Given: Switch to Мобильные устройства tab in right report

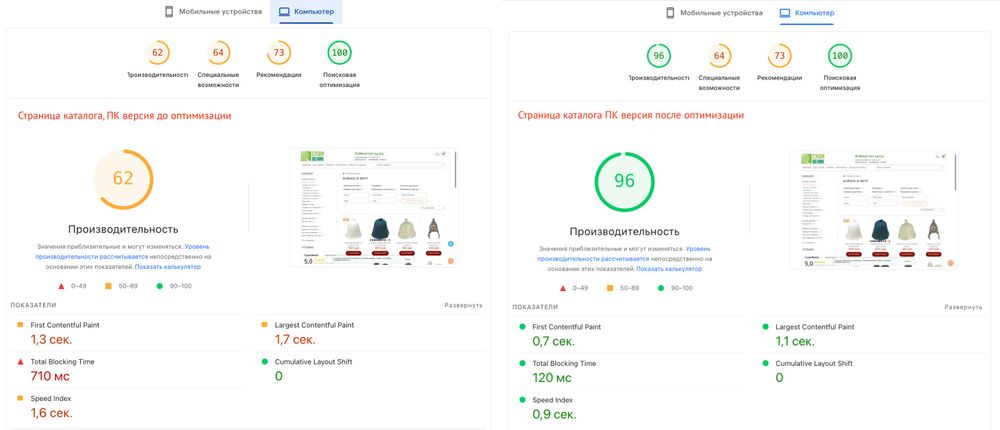Looking at the screenshot, I should pyautogui.click(x=715, y=13).
